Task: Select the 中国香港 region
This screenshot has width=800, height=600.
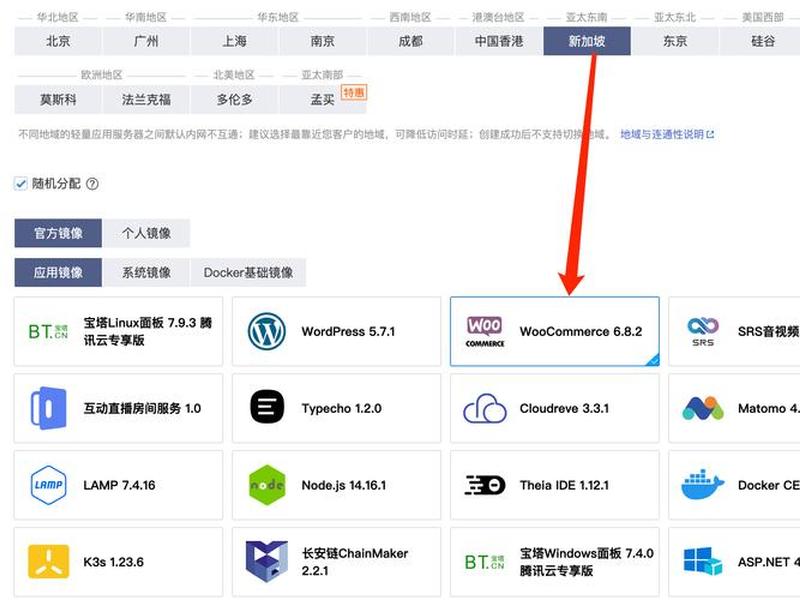Action: click(x=499, y=41)
